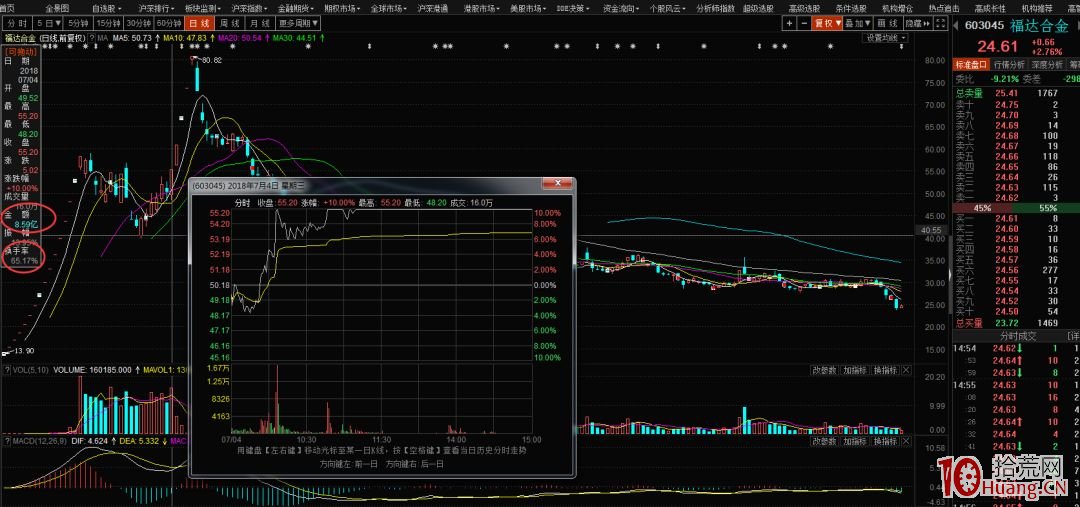
Task: Select 标准盘口 tab
Action: pyautogui.click(x=971, y=64)
